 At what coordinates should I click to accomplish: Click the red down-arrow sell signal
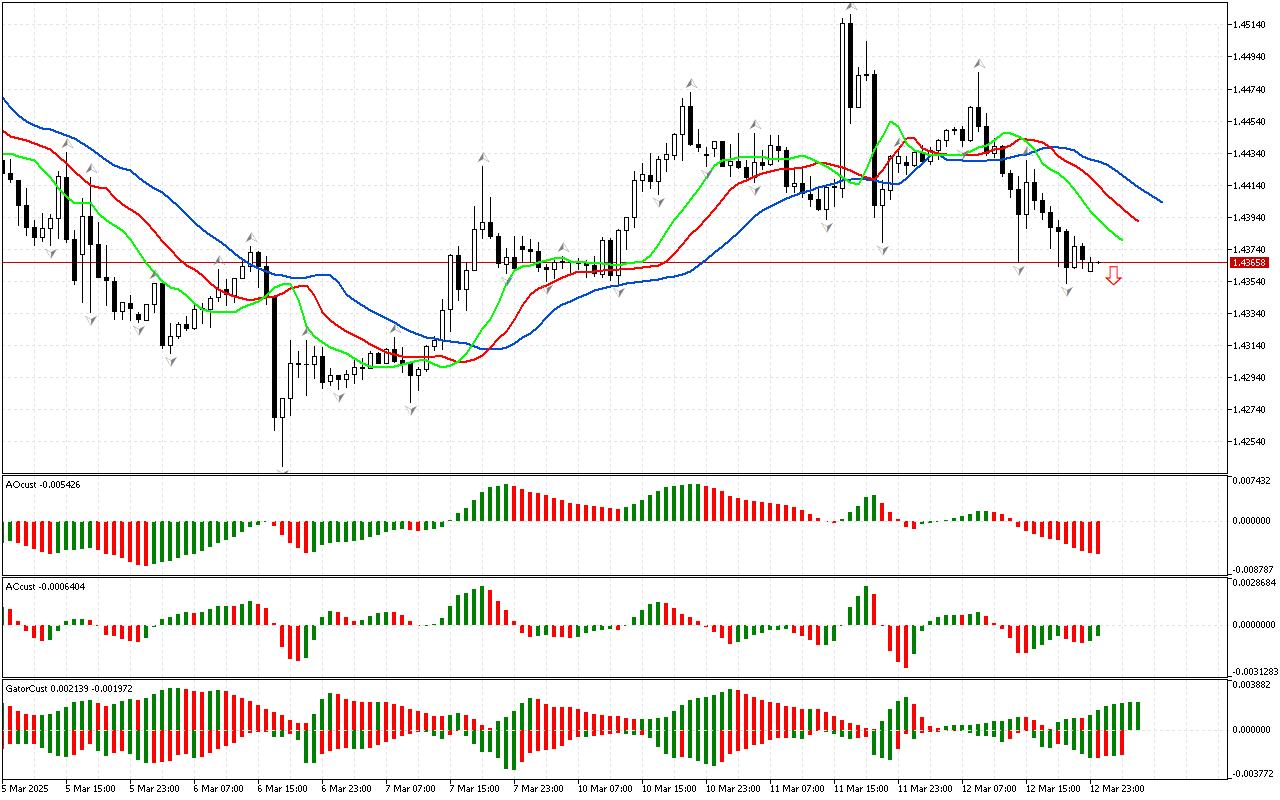pyautogui.click(x=1113, y=276)
